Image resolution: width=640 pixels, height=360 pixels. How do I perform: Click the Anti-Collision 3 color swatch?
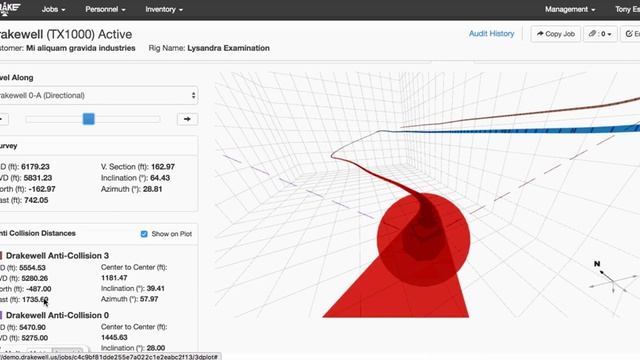(1, 256)
